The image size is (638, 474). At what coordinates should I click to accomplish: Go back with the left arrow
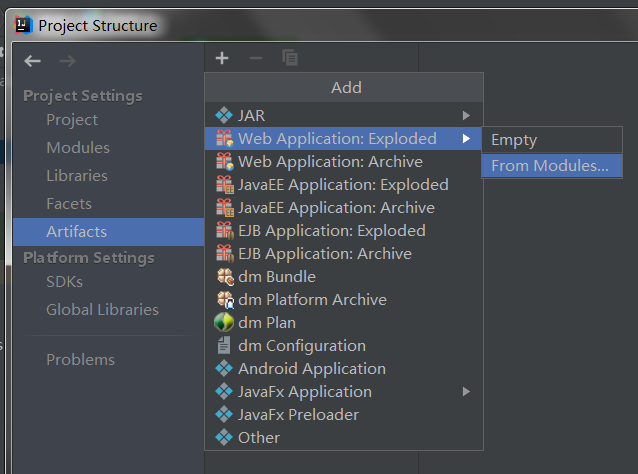click(x=32, y=61)
